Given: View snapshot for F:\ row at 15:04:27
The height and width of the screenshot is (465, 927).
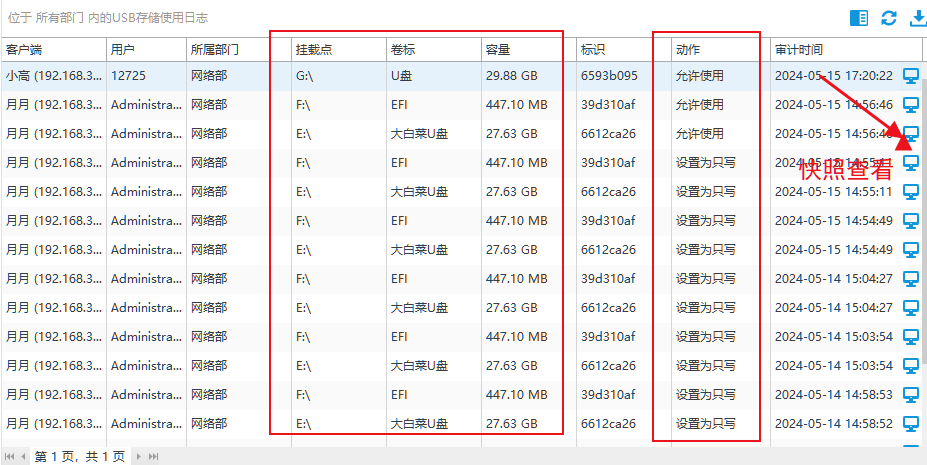Looking at the screenshot, I should tap(911, 278).
